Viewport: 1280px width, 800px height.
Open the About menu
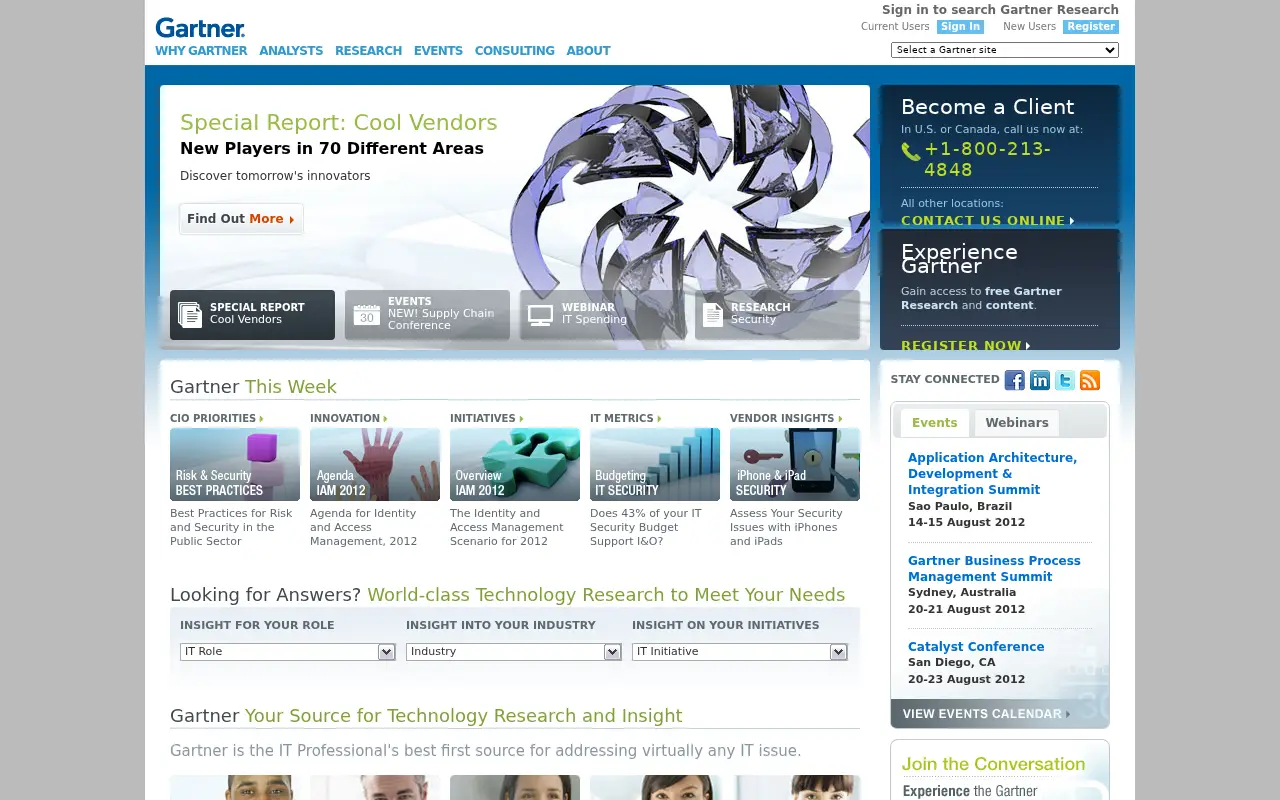click(588, 51)
